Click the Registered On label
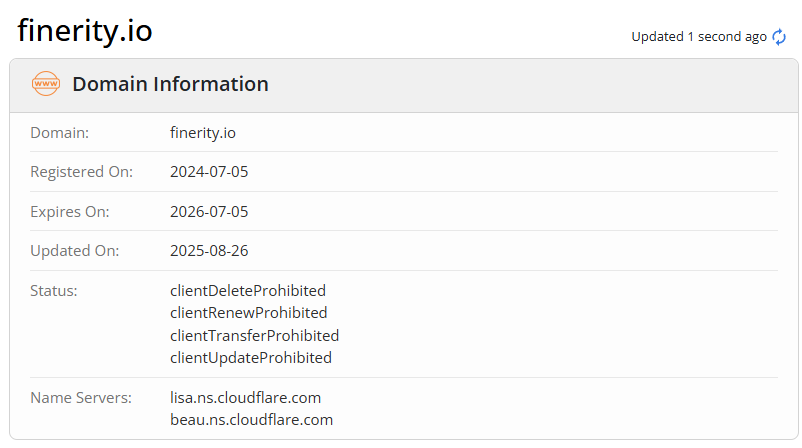 pyautogui.click(x=81, y=172)
